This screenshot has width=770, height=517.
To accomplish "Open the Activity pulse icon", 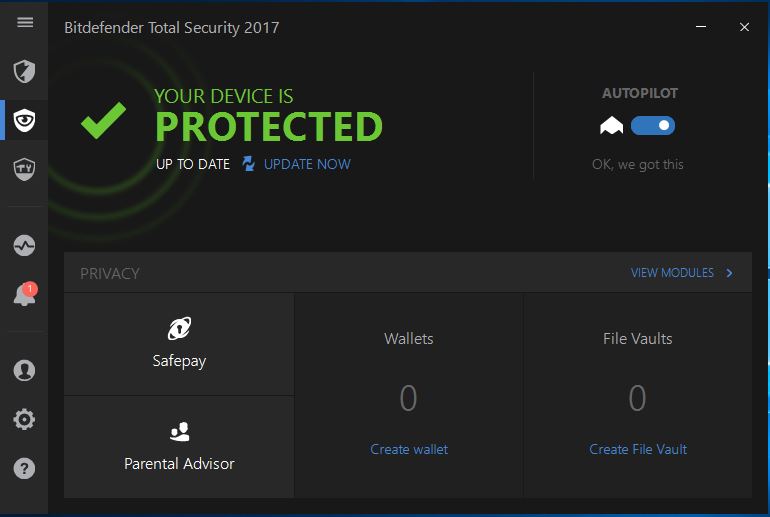I will tap(24, 245).
